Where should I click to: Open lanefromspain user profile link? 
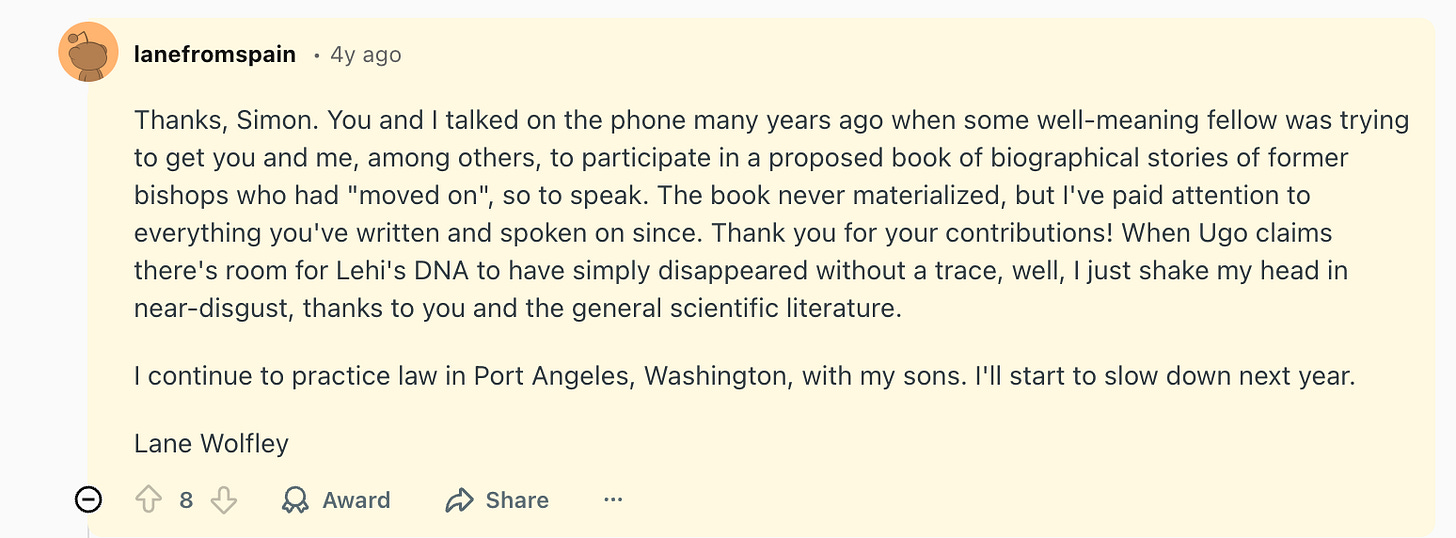214,55
